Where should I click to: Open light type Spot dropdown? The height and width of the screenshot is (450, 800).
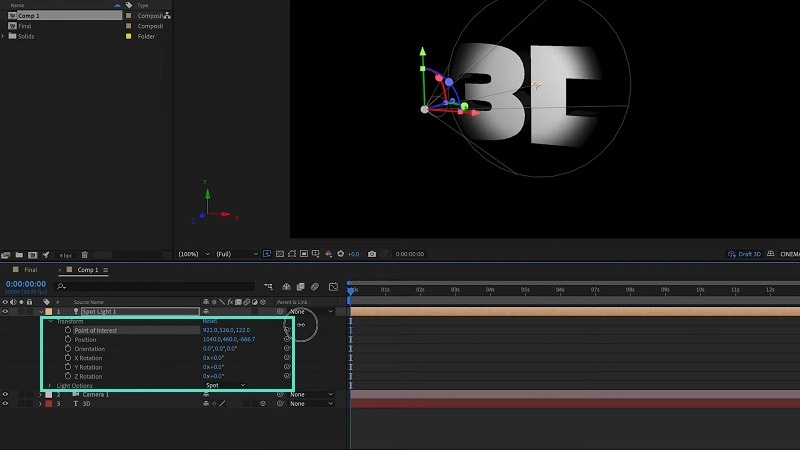[225, 385]
